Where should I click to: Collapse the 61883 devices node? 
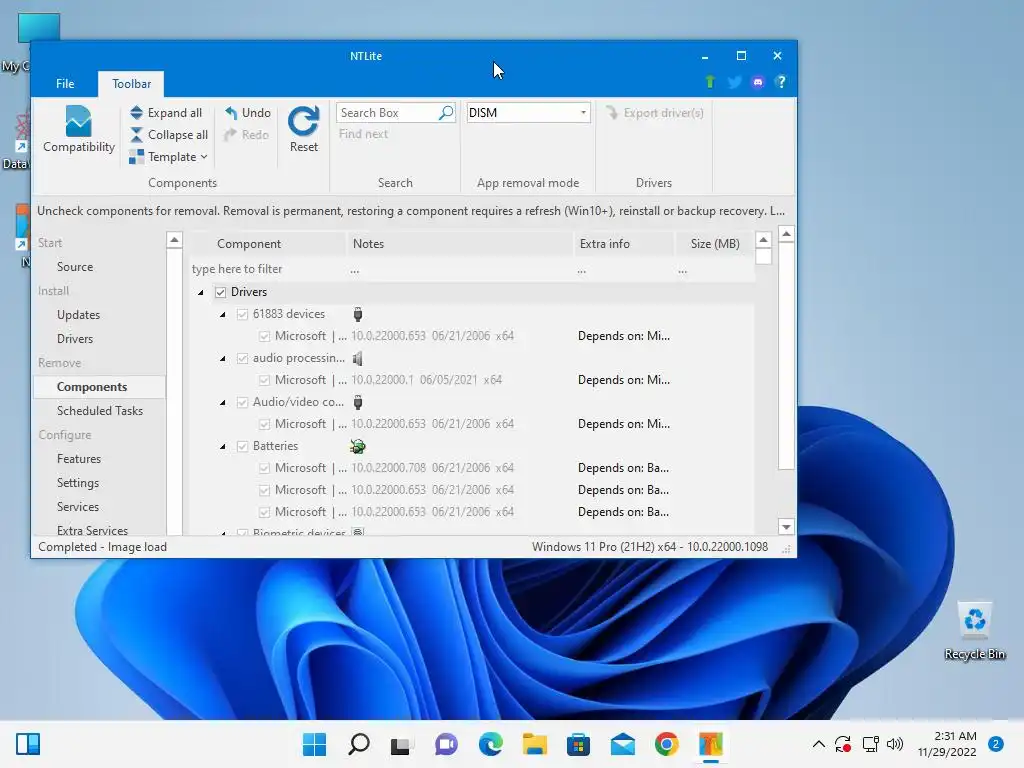223,315
